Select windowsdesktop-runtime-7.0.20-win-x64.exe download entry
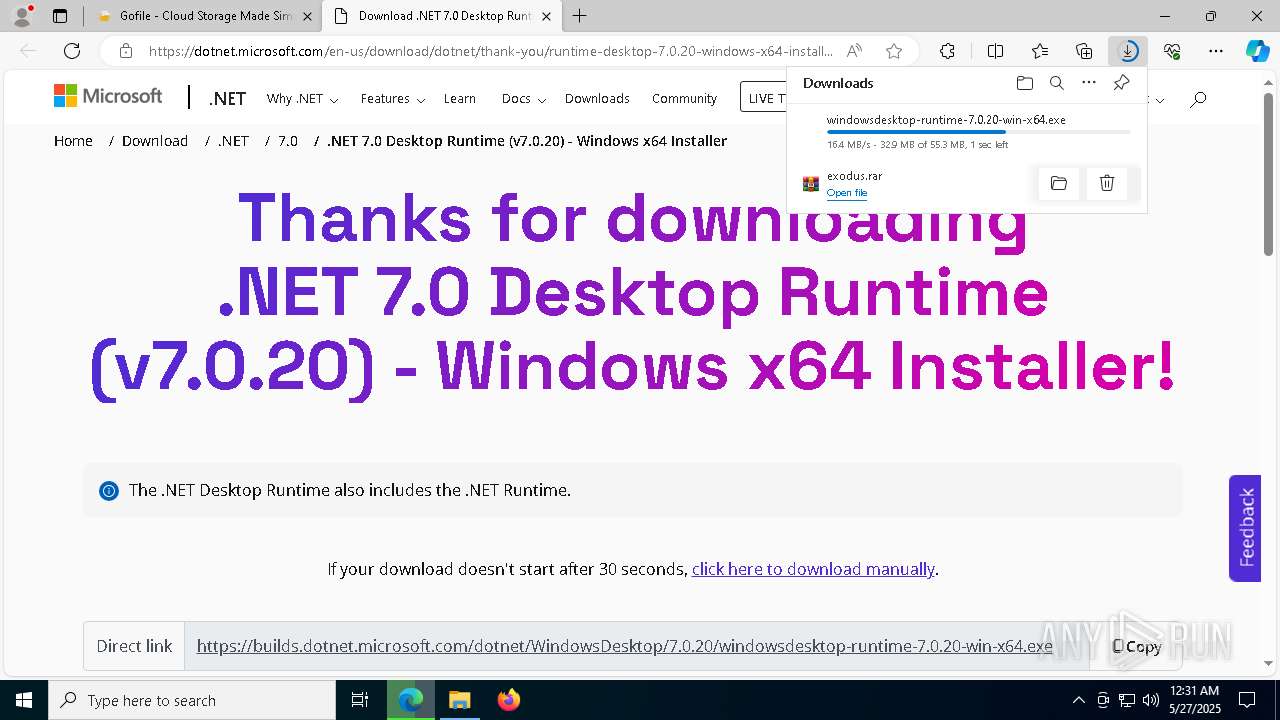This screenshot has width=1280, height=720. click(967, 132)
